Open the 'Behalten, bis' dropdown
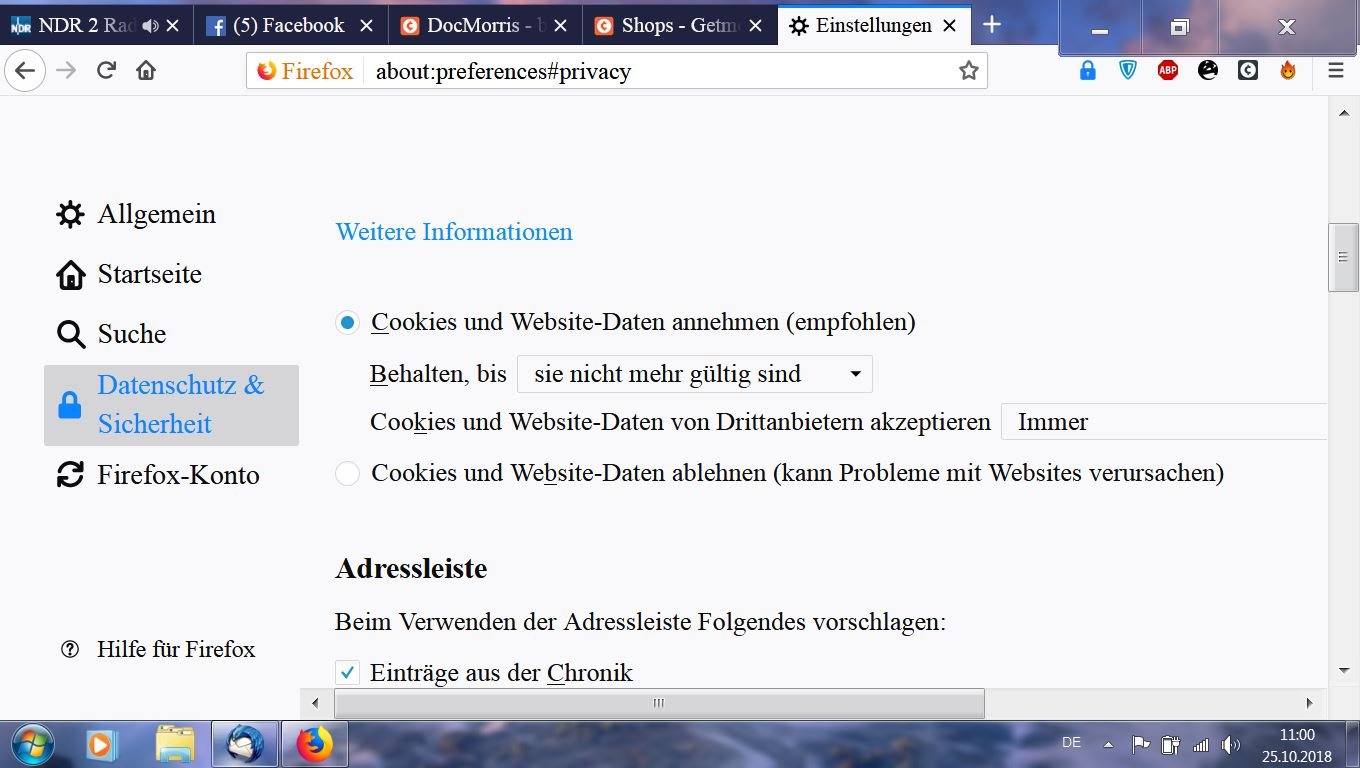Viewport: 1360px width, 768px height. click(x=694, y=374)
